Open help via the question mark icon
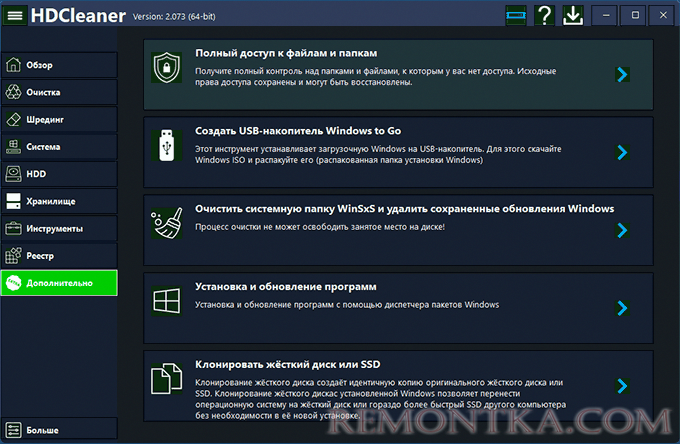 pyautogui.click(x=544, y=16)
